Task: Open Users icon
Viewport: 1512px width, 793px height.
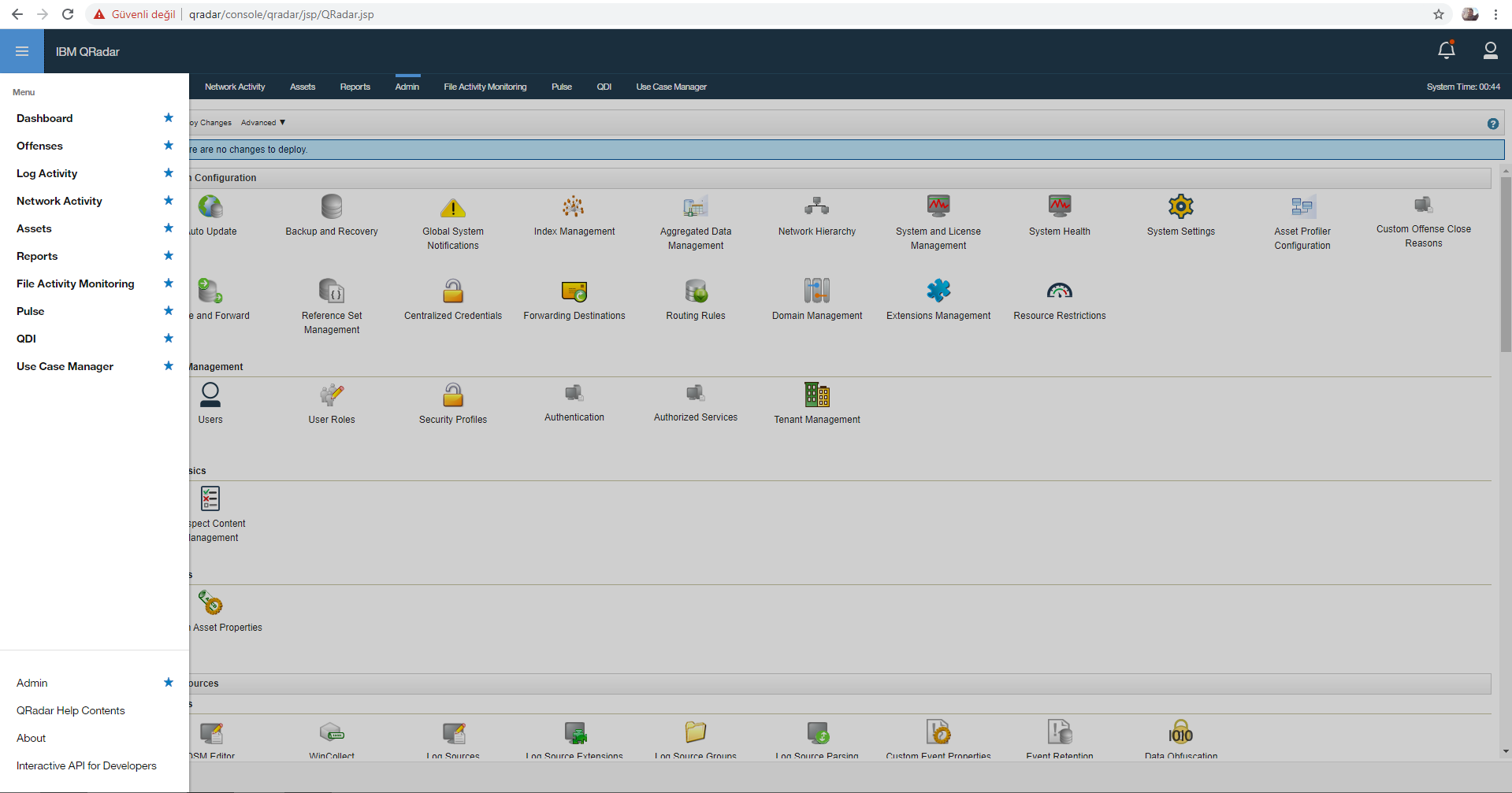Action: coord(210,395)
